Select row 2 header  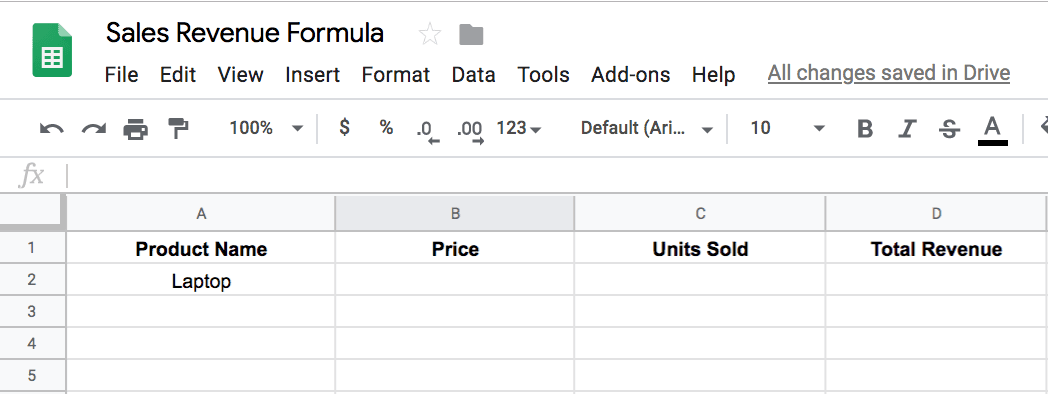[x=32, y=279]
